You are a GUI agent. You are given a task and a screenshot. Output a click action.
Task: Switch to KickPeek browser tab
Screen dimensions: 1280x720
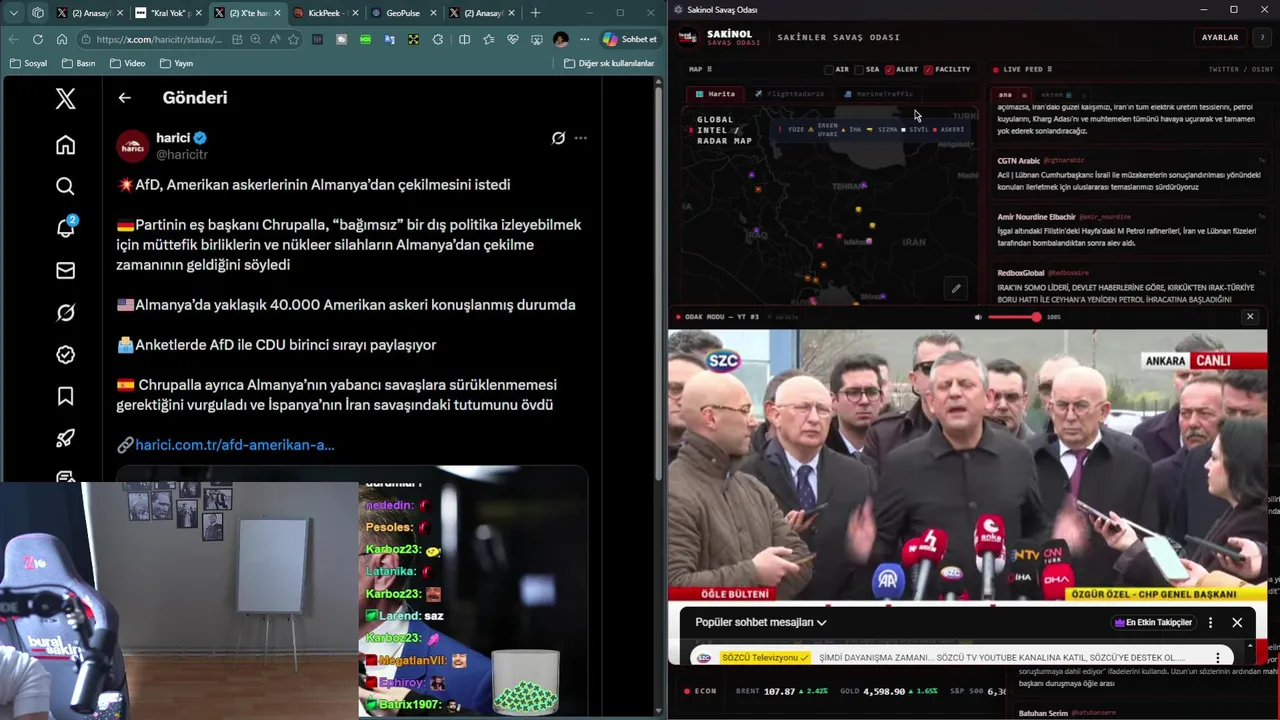click(325, 13)
